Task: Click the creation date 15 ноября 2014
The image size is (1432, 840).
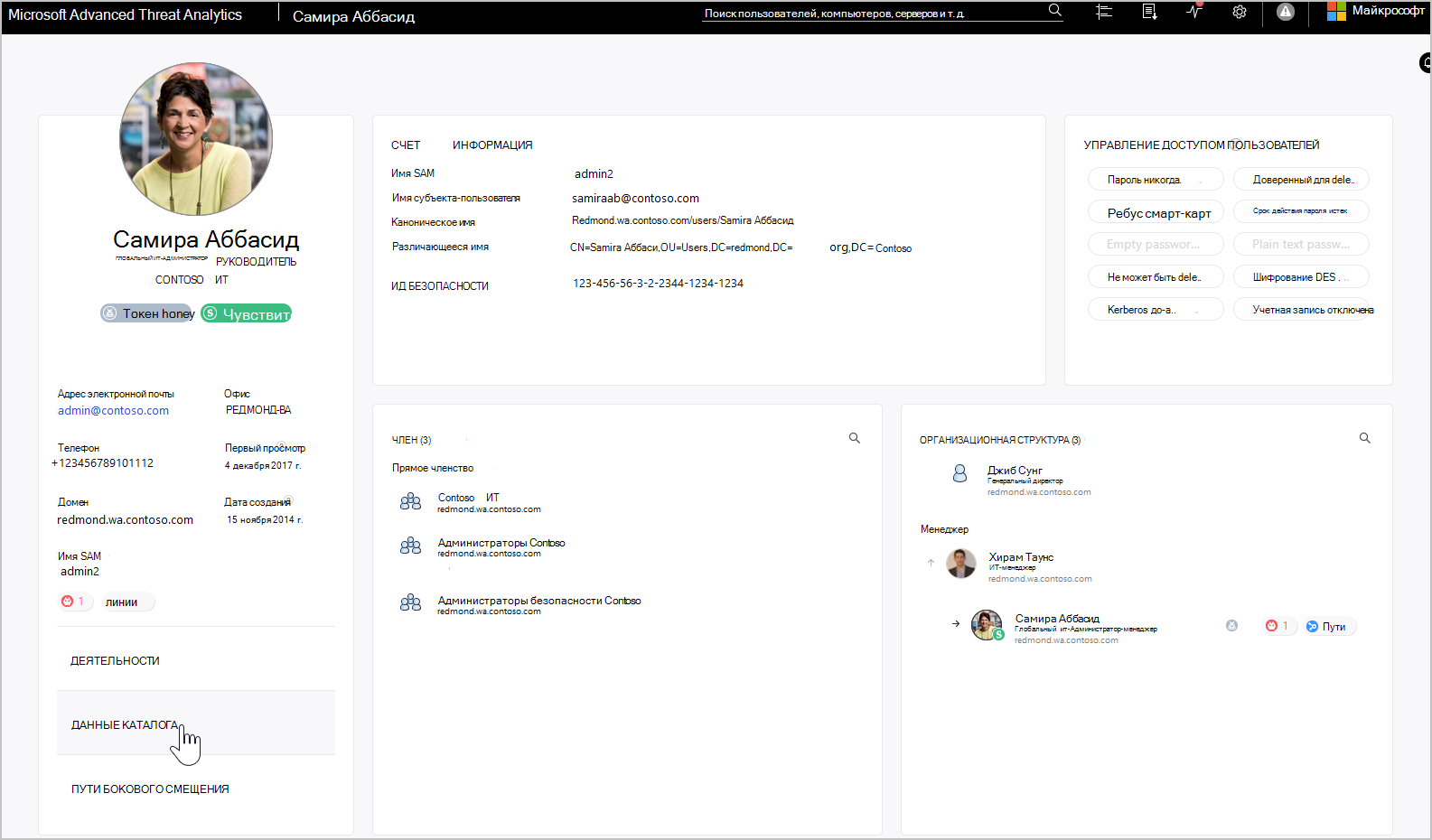Action: 265,520
